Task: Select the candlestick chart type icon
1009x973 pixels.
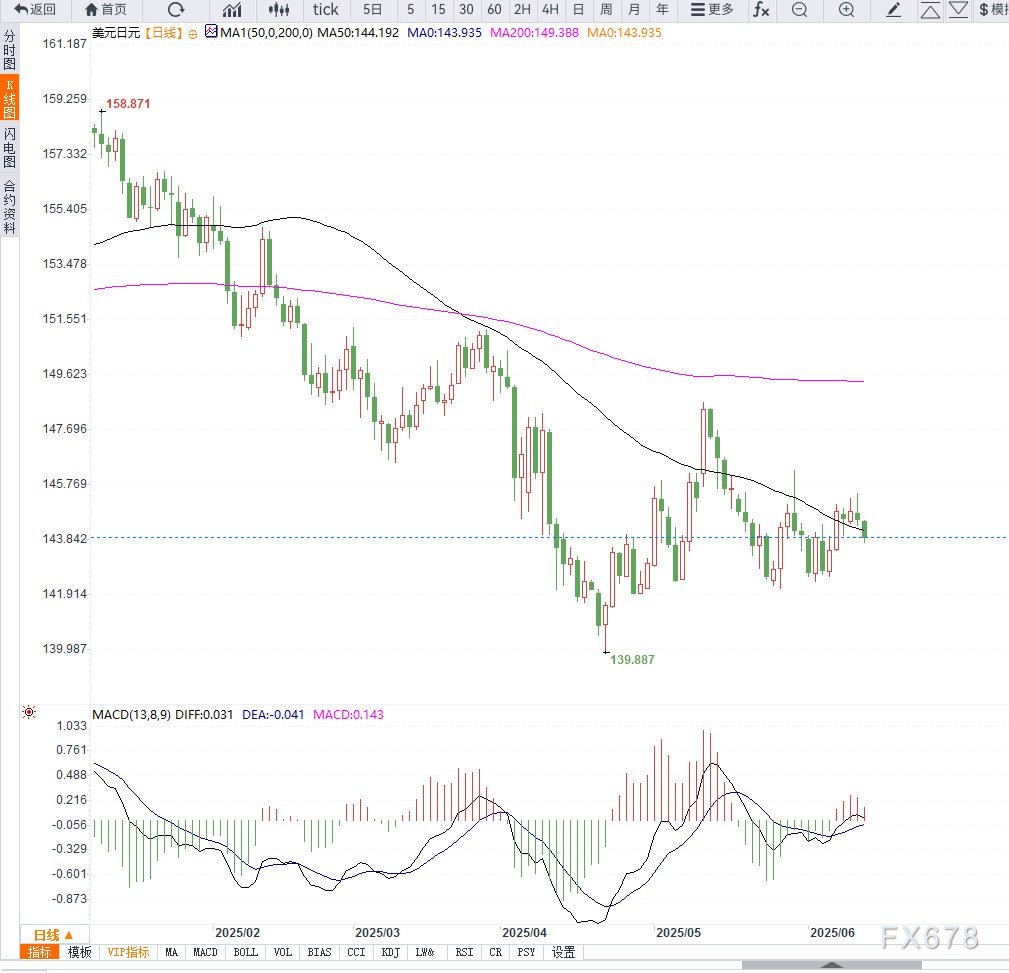Action: (280, 10)
